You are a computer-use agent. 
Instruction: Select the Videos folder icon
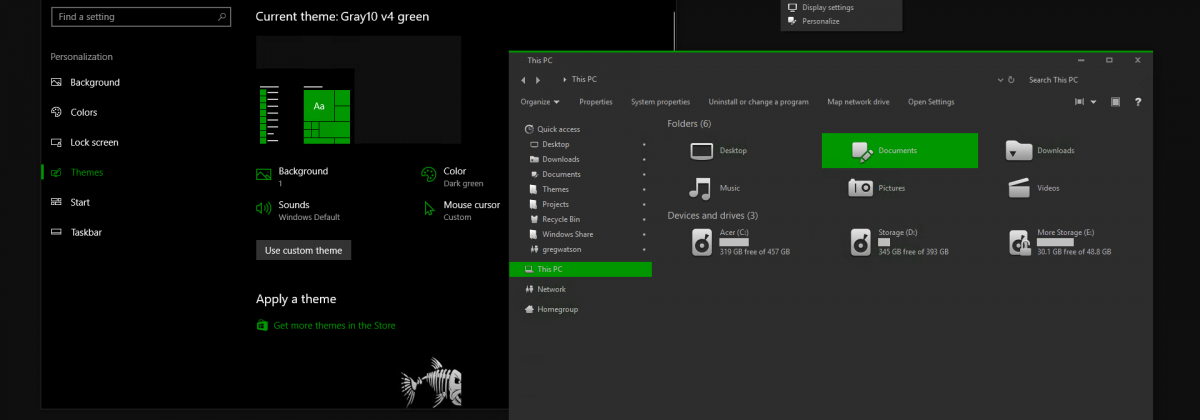coord(1019,187)
